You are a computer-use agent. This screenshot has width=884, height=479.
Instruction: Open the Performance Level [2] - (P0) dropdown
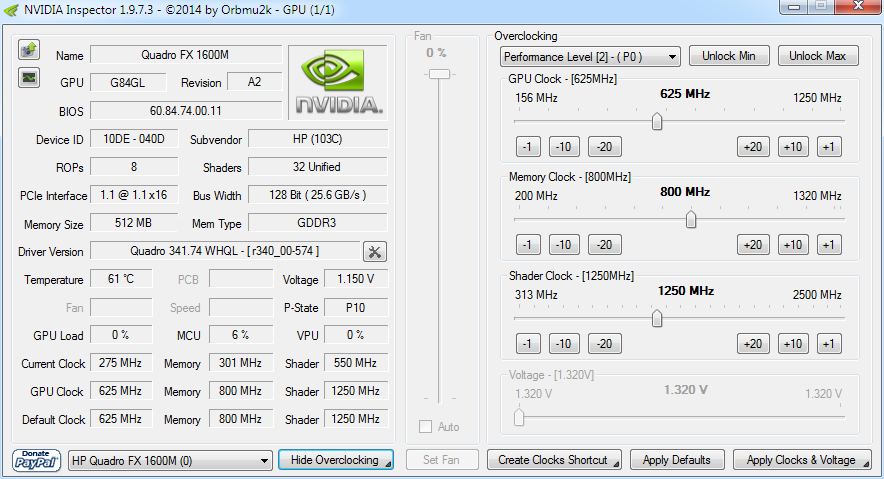click(590, 56)
